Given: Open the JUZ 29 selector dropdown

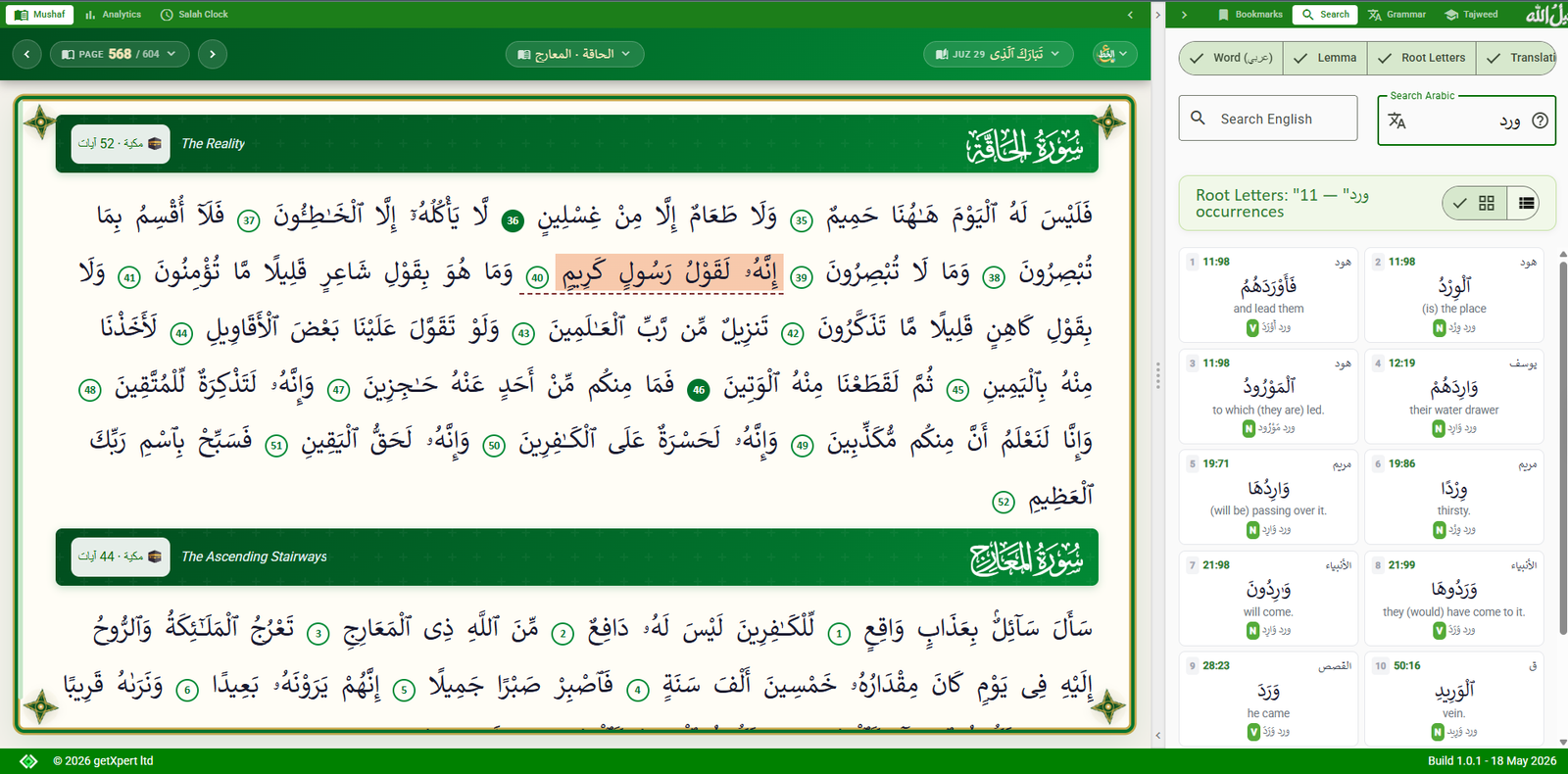Looking at the screenshot, I should (x=998, y=54).
